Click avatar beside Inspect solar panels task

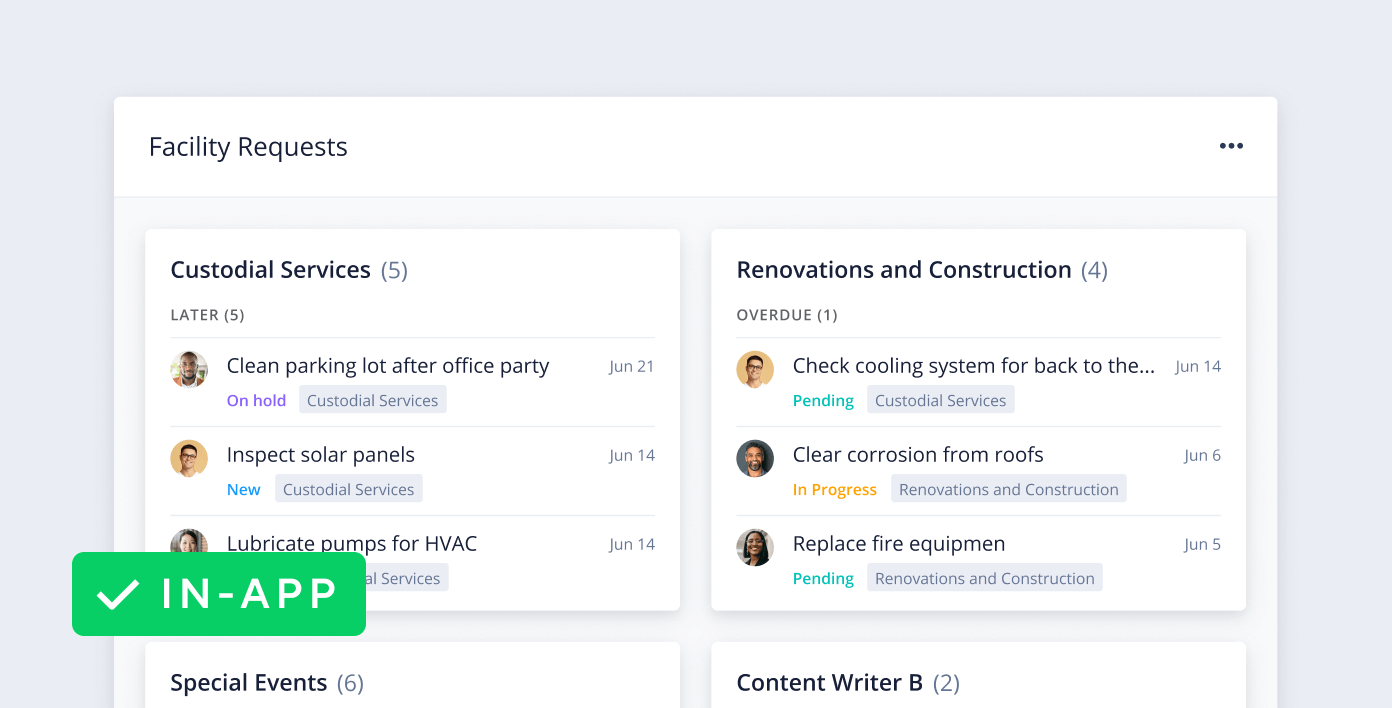189,458
